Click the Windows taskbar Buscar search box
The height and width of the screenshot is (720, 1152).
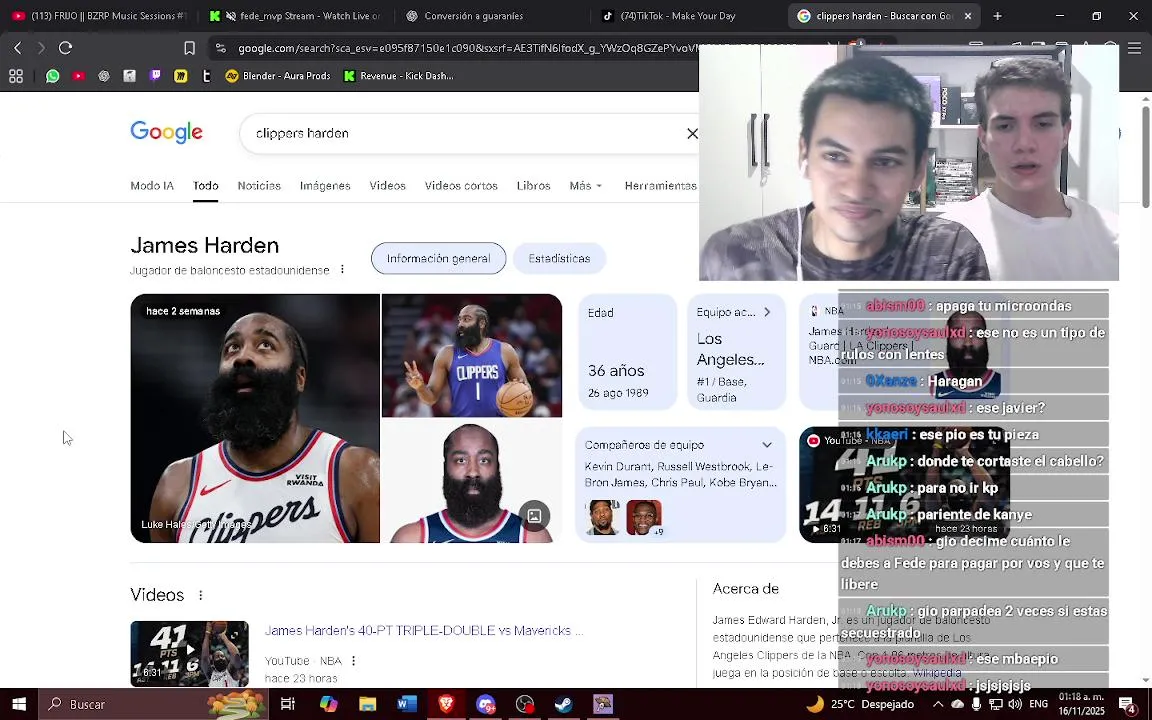pos(153,704)
